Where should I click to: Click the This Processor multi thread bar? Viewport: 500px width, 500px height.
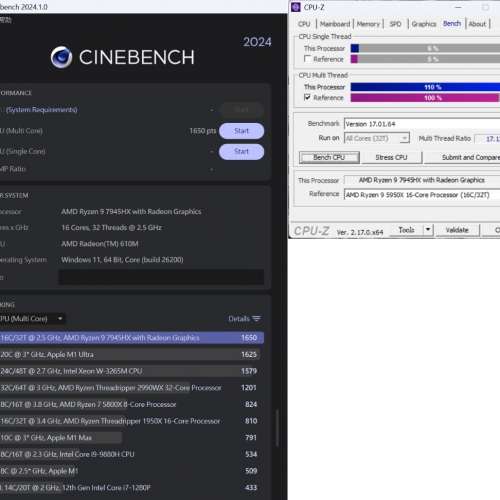[425, 87]
